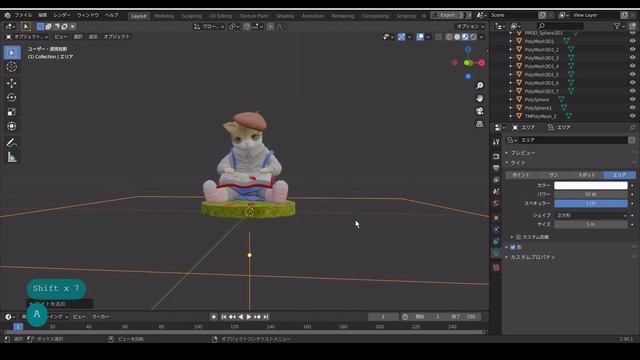Hide PolySphere using its eye icon
640x360 pixels.
tap(632, 100)
